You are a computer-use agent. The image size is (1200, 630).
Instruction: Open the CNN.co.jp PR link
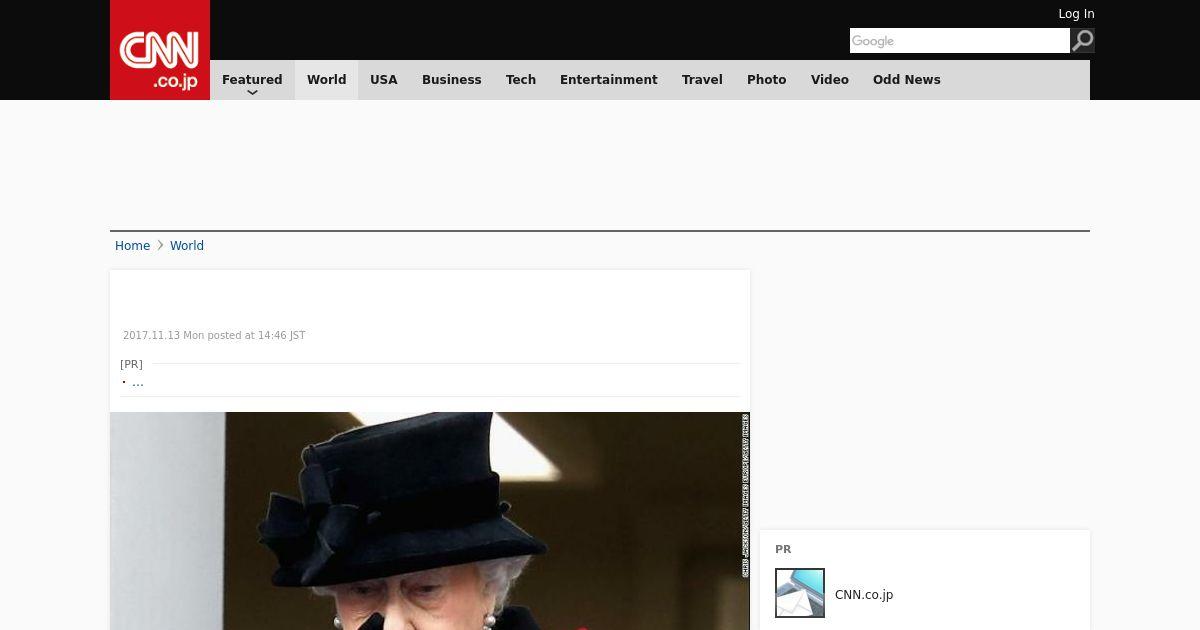[864, 595]
